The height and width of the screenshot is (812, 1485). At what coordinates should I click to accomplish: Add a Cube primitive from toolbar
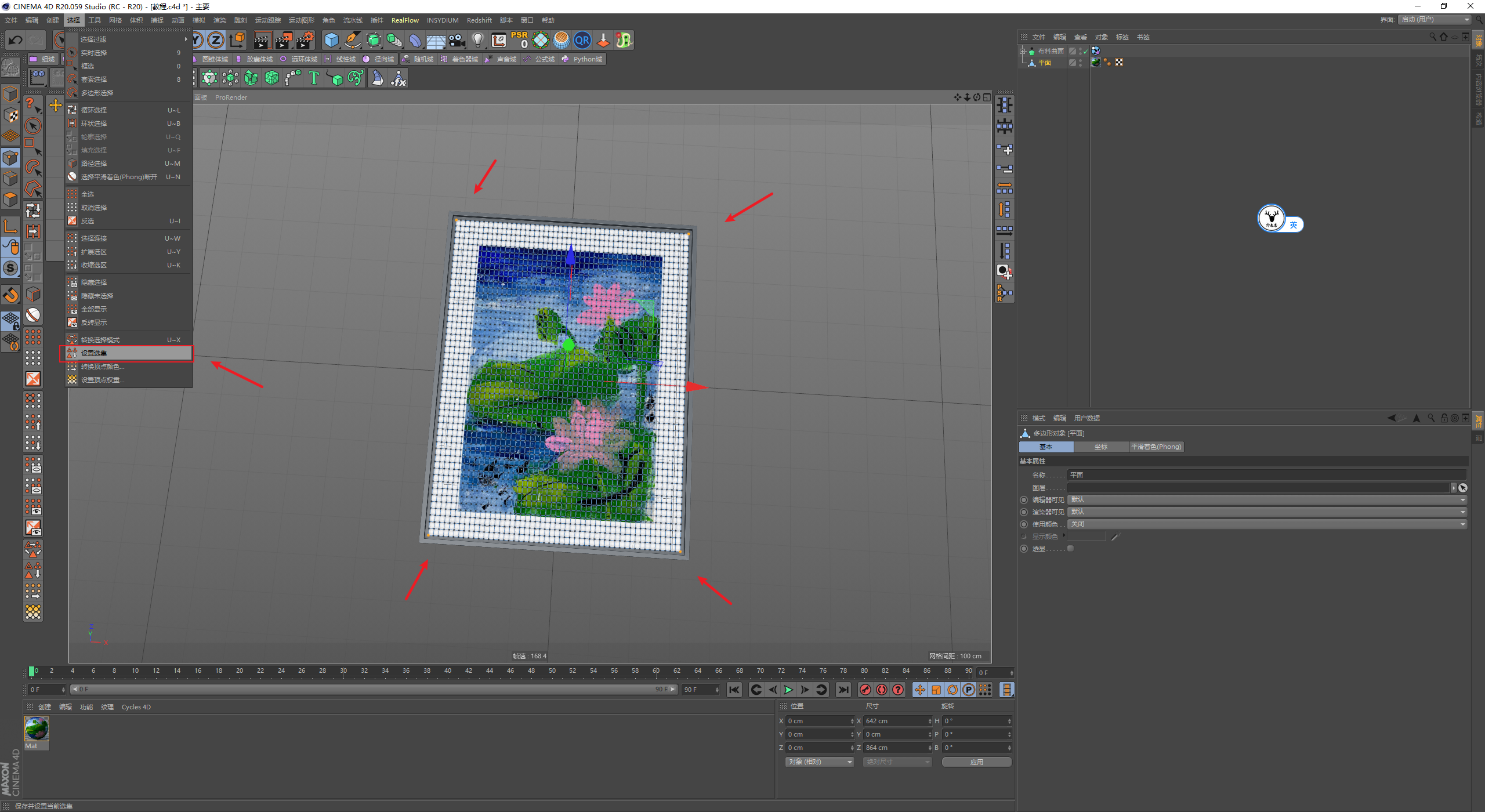(x=331, y=40)
